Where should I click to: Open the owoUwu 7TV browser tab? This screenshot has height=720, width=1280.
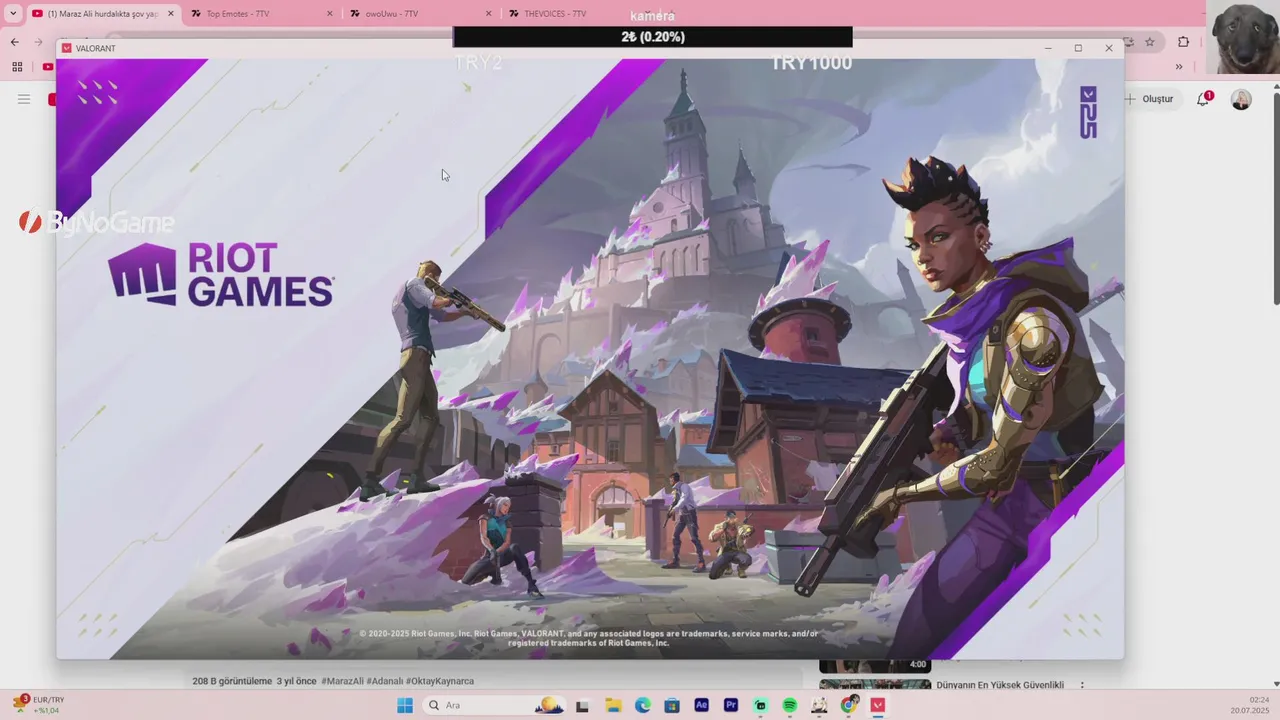(x=420, y=14)
